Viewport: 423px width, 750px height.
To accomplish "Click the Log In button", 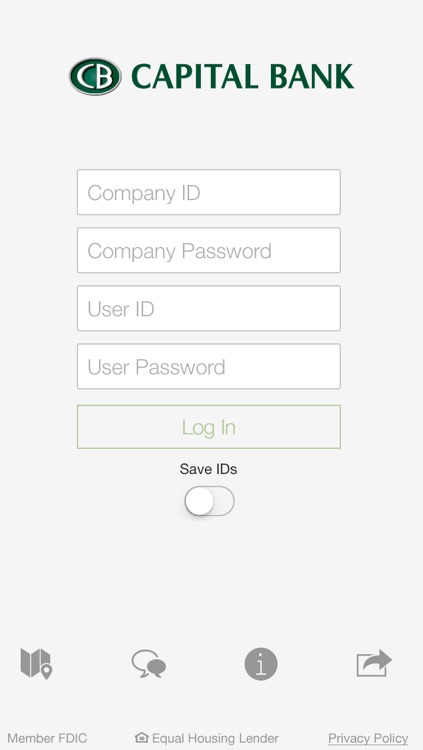I will 209,427.
